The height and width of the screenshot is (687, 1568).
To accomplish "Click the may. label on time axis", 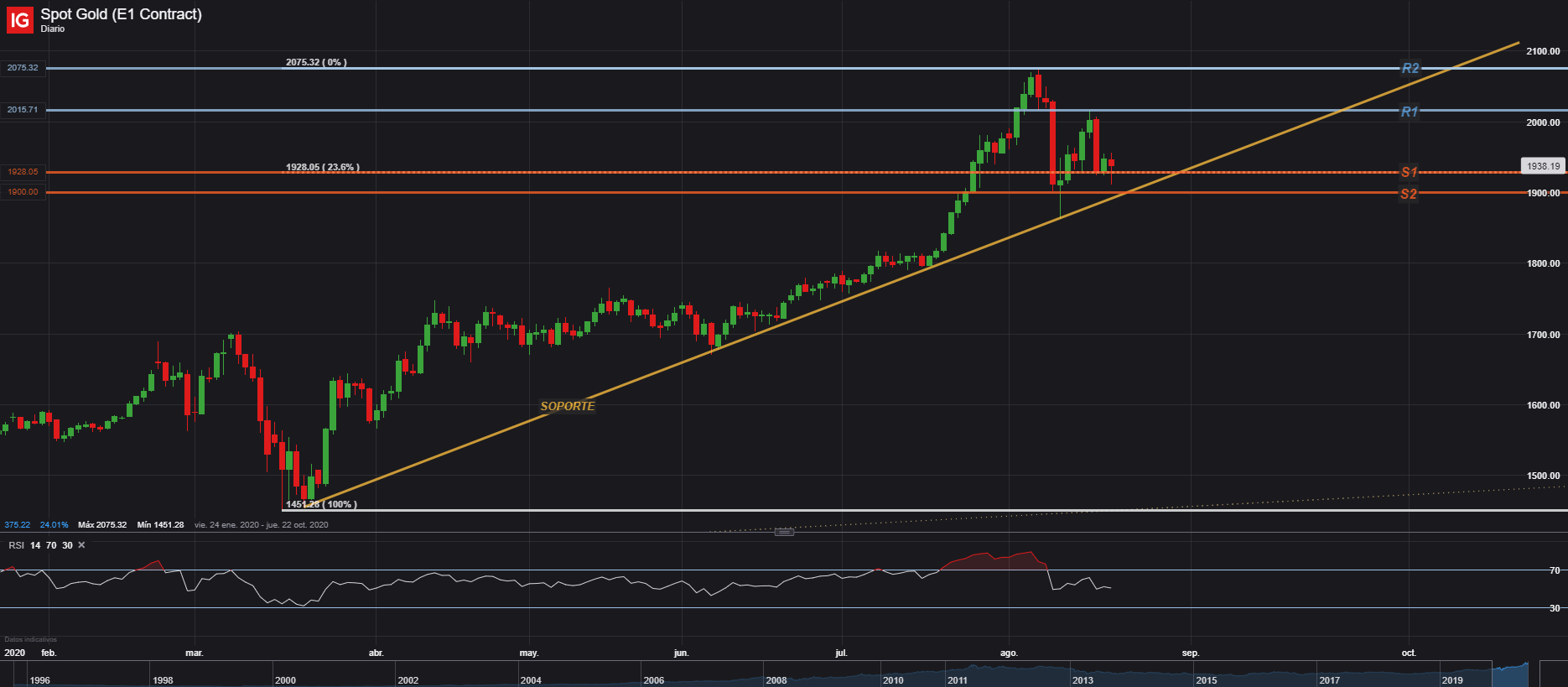I will click(x=529, y=653).
